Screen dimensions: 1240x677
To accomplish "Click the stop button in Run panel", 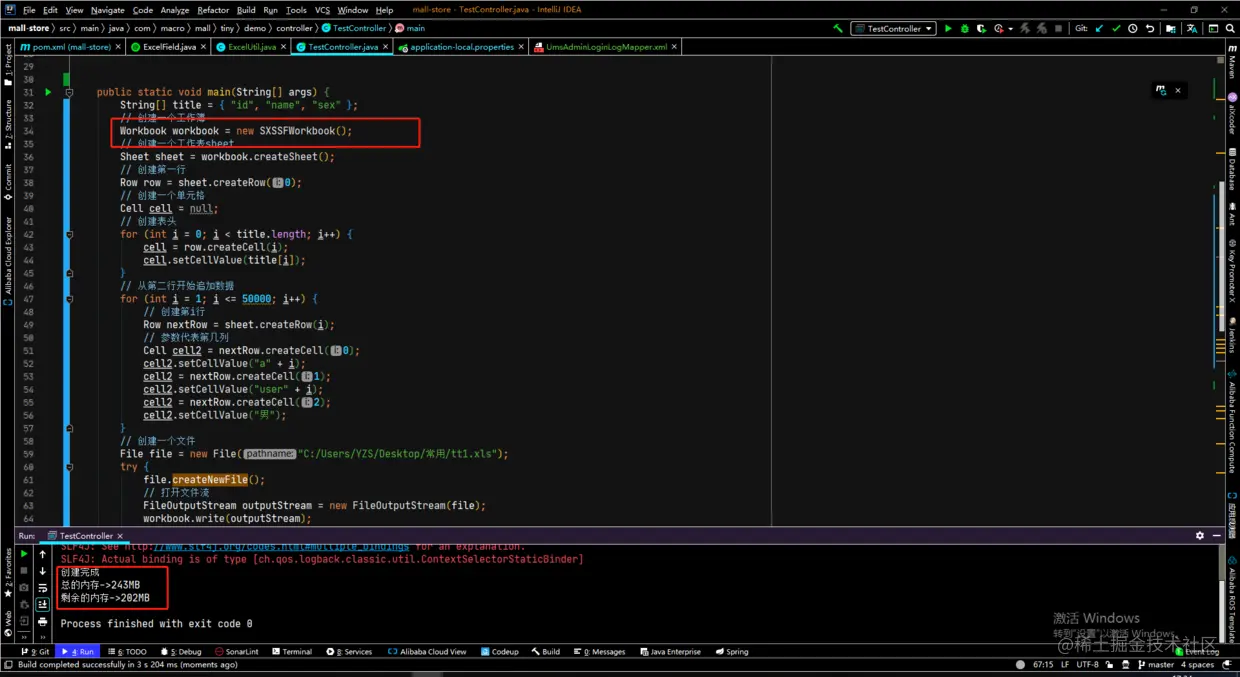I will pos(24,570).
